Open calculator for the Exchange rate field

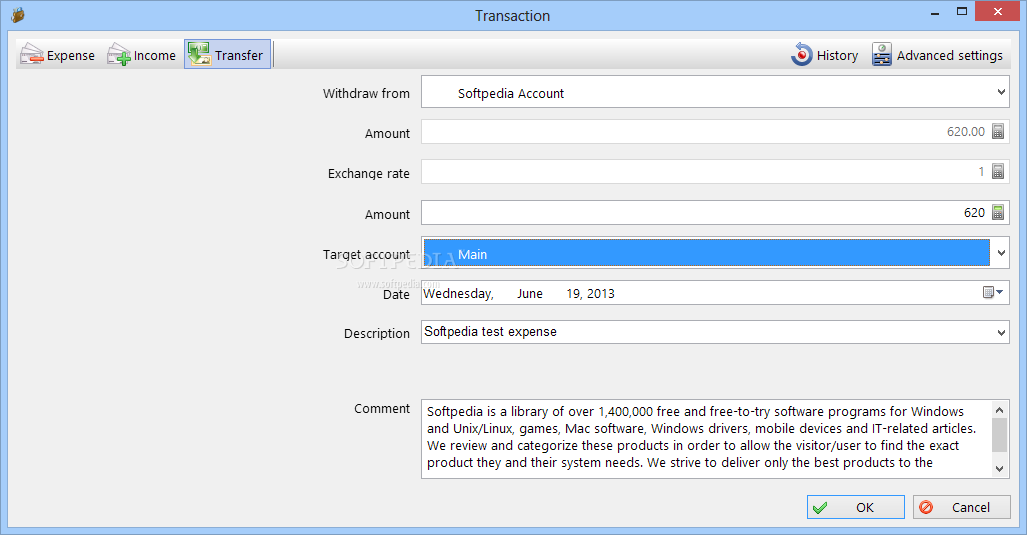click(998, 172)
